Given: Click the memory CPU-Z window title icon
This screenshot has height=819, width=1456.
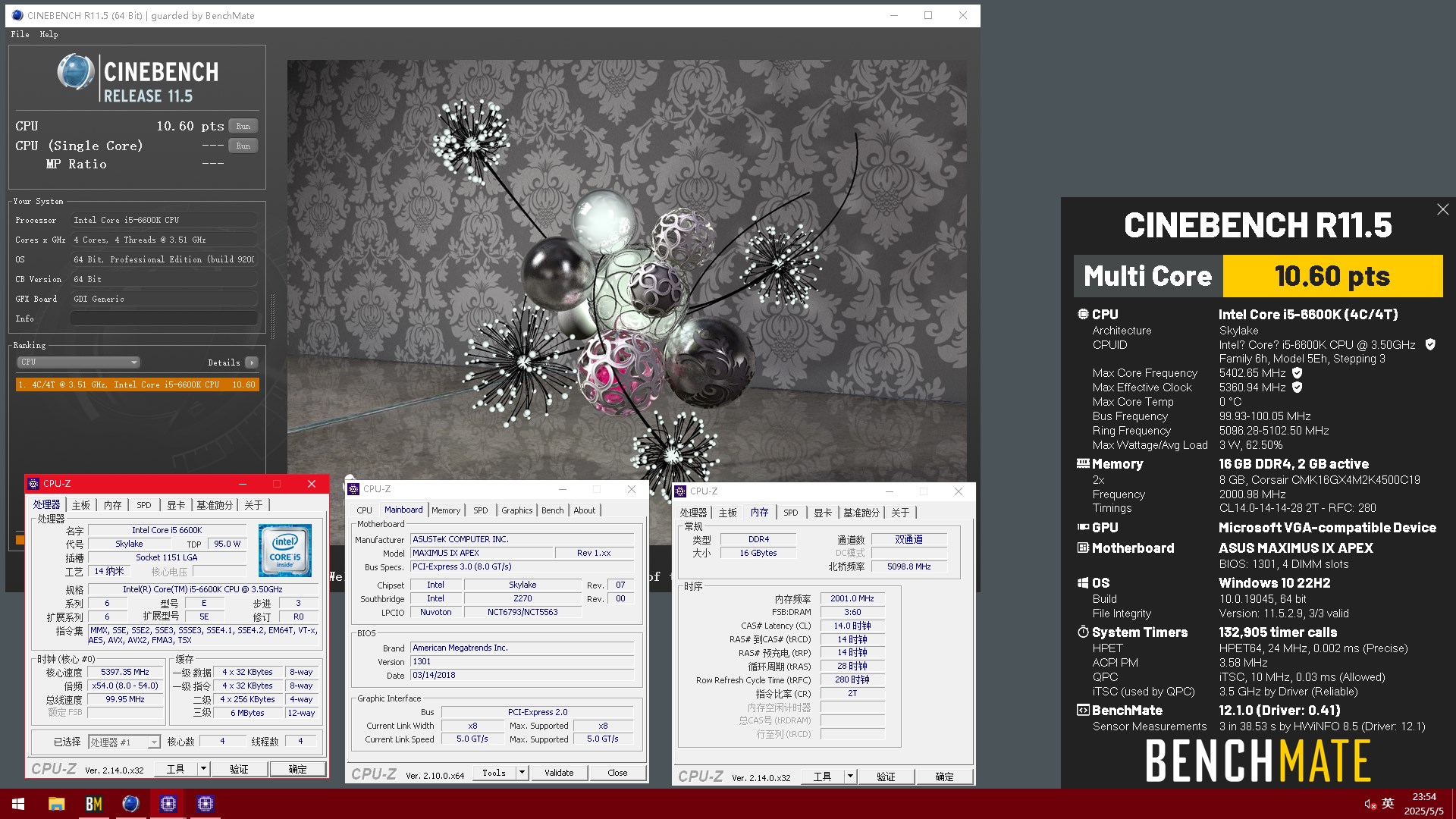Looking at the screenshot, I should [680, 491].
